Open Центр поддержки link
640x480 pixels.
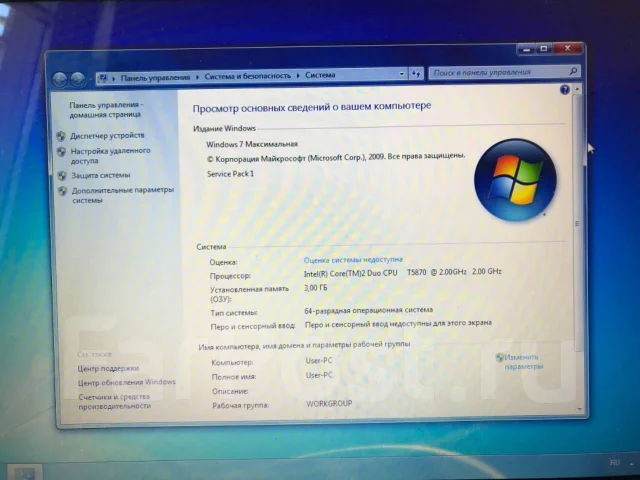108,369
